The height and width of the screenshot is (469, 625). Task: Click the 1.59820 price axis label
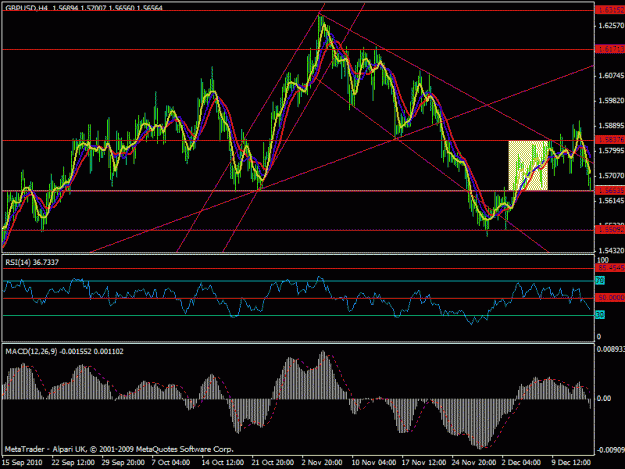(x=610, y=101)
